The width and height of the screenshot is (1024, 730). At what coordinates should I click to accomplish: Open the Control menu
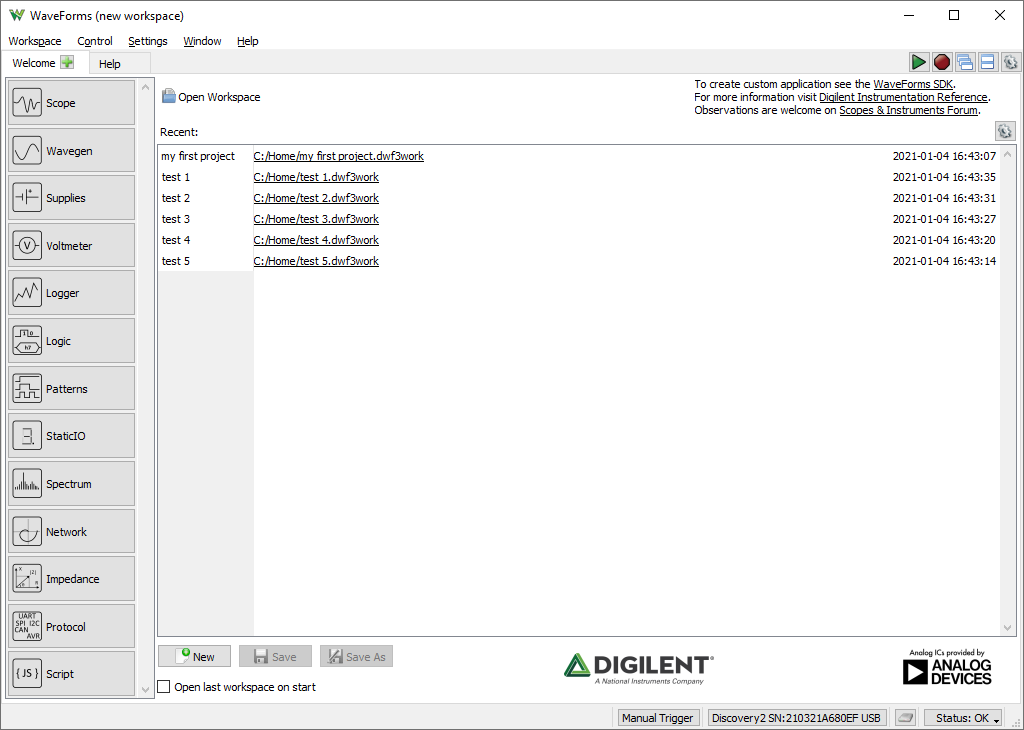click(95, 40)
